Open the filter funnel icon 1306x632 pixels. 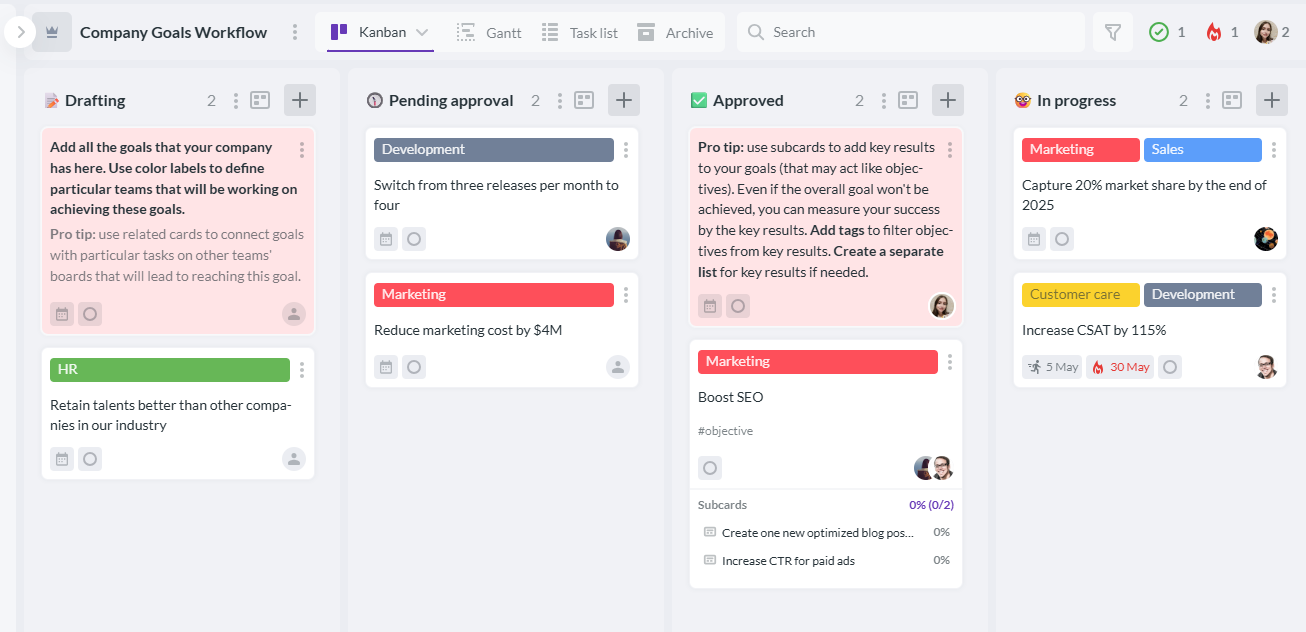pos(1113,33)
